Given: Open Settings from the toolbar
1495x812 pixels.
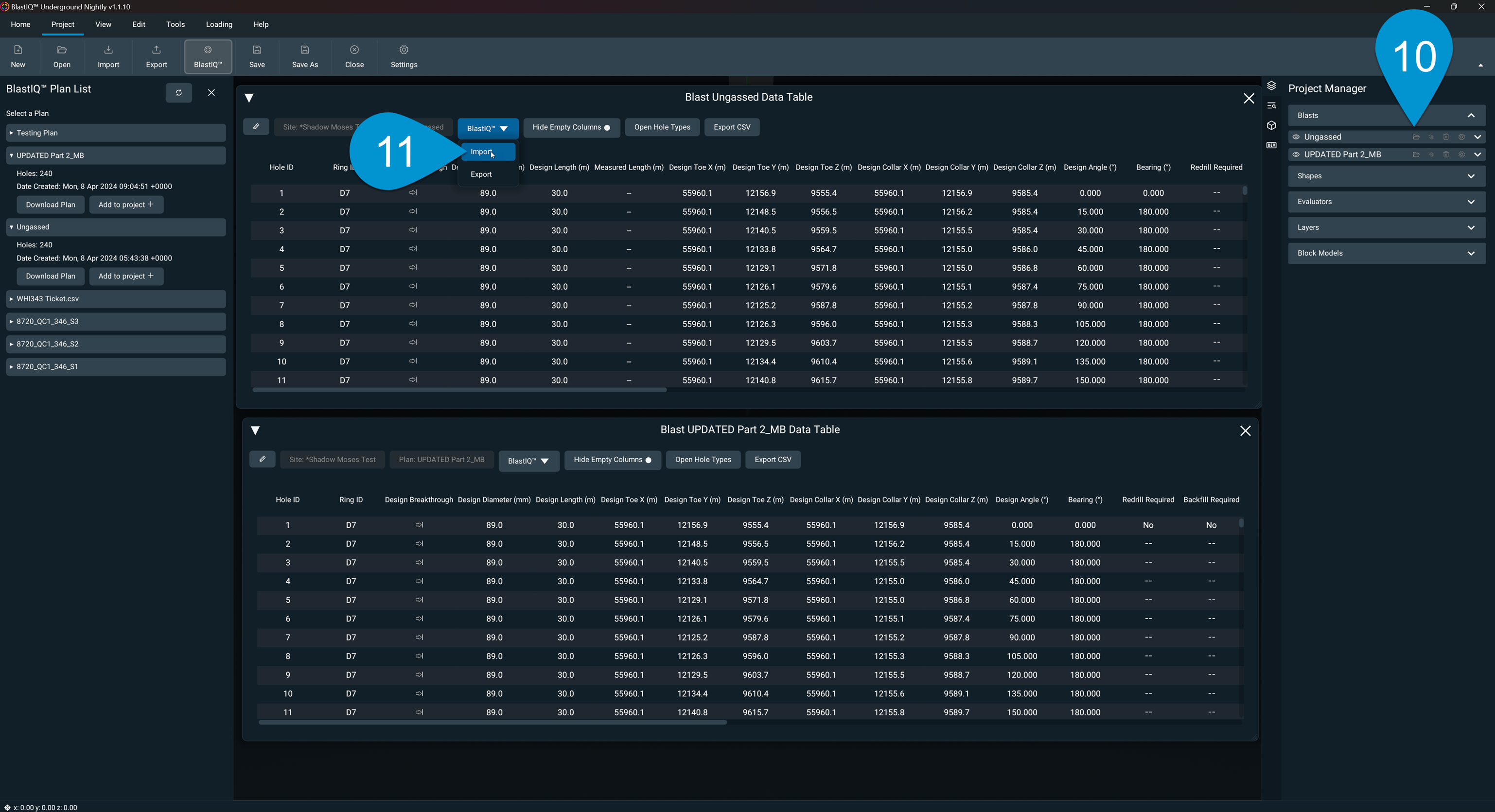Looking at the screenshot, I should (x=404, y=56).
